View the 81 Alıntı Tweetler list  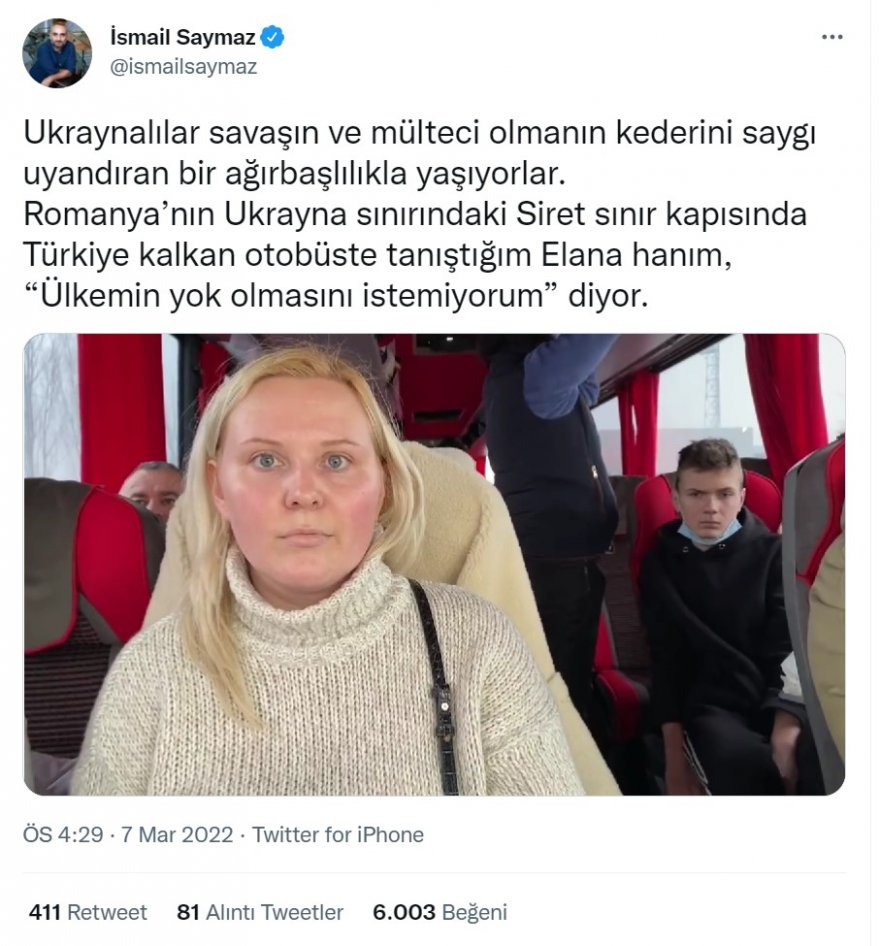(260, 912)
